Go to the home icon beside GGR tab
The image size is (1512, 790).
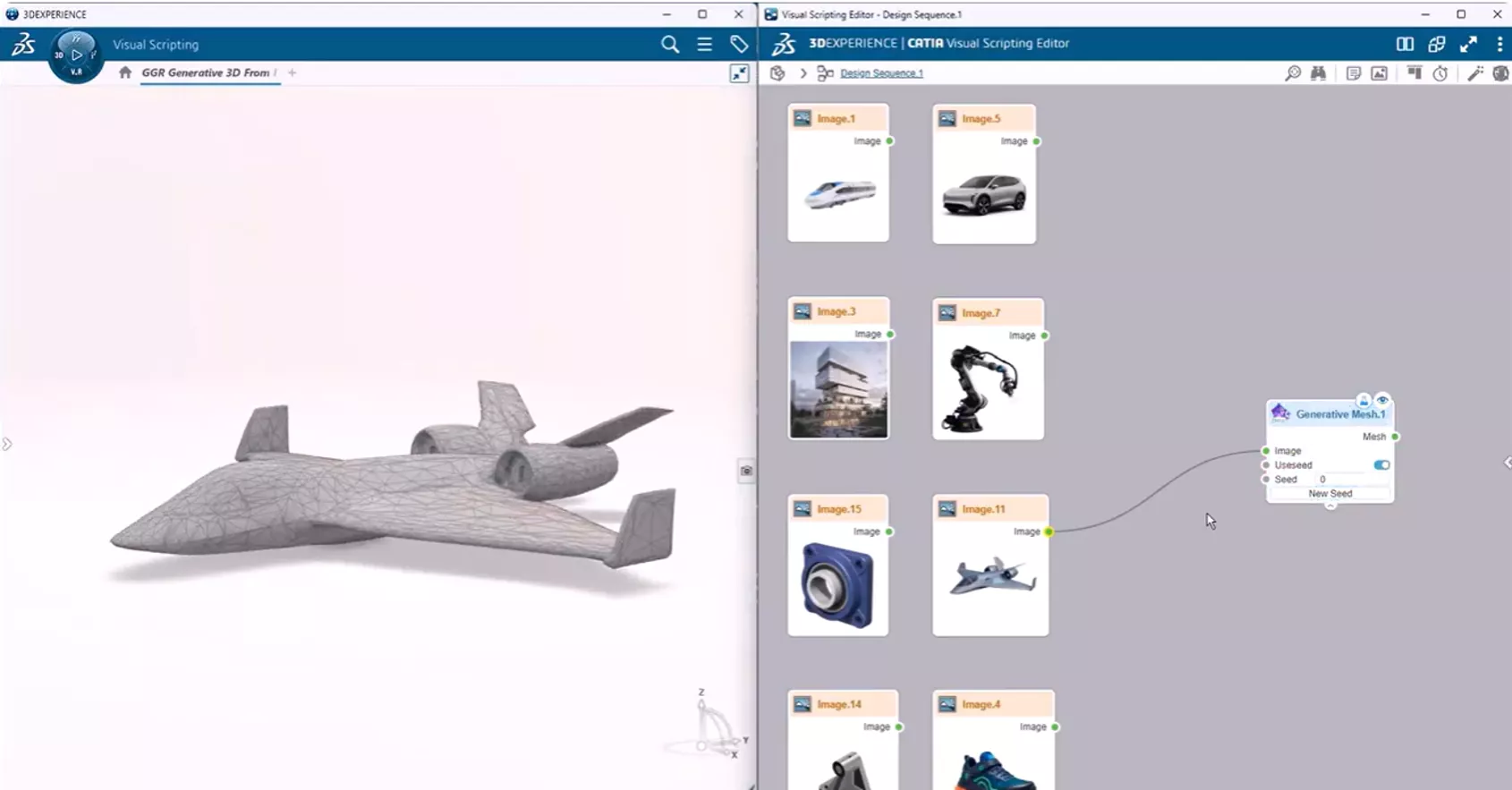[125, 72]
